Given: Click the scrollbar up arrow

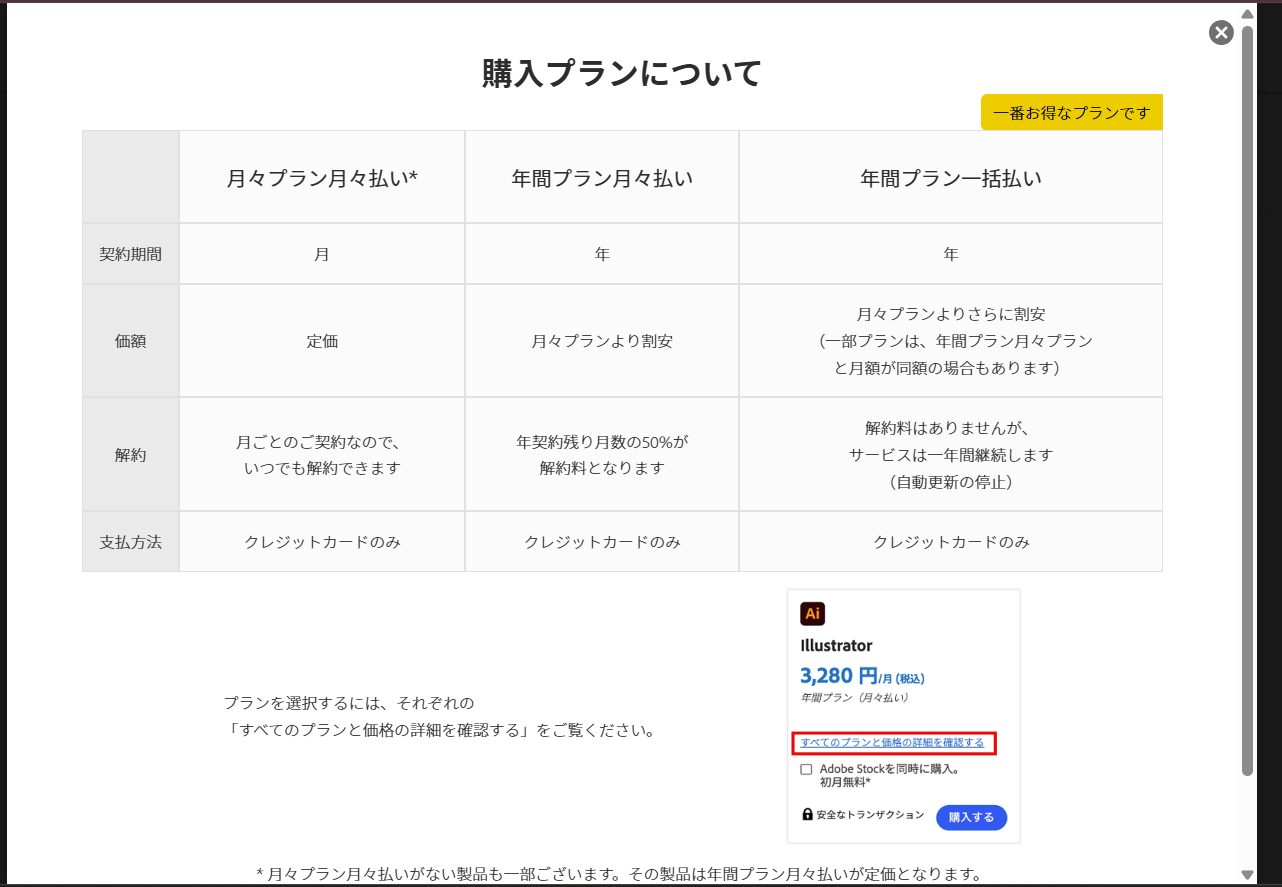Looking at the screenshot, I should point(1247,14).
